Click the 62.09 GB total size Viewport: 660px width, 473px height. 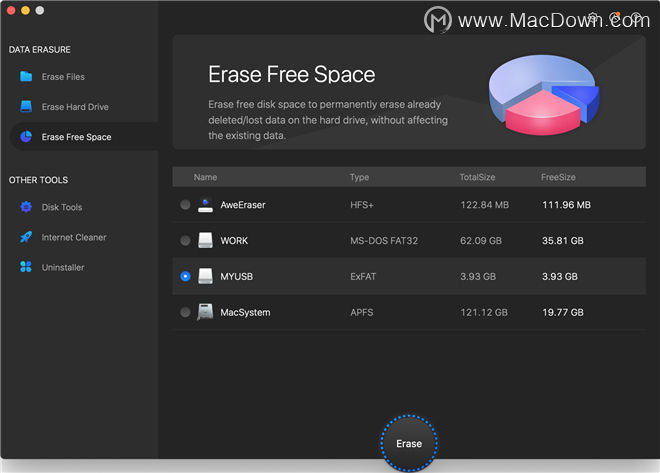click(x=481, y=241)
